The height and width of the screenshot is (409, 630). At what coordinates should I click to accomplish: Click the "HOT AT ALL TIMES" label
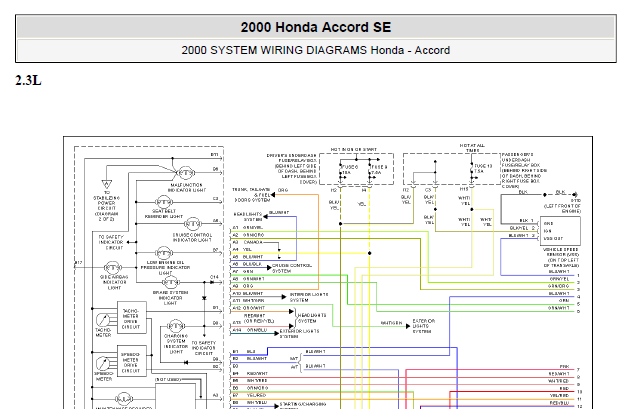tap(472, 148)
